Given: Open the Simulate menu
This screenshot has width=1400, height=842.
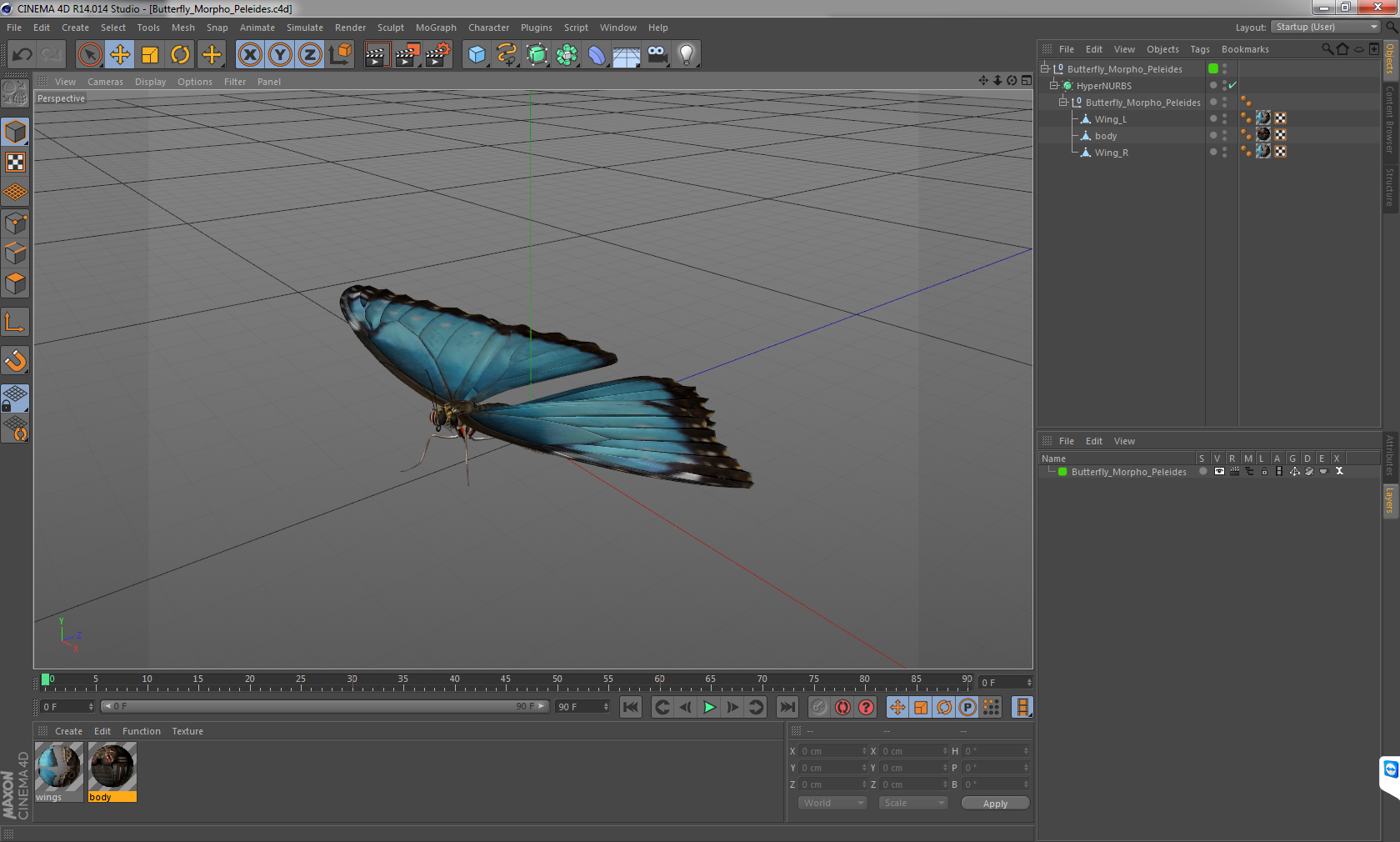Looking at the screenshot, I should 305,28.
